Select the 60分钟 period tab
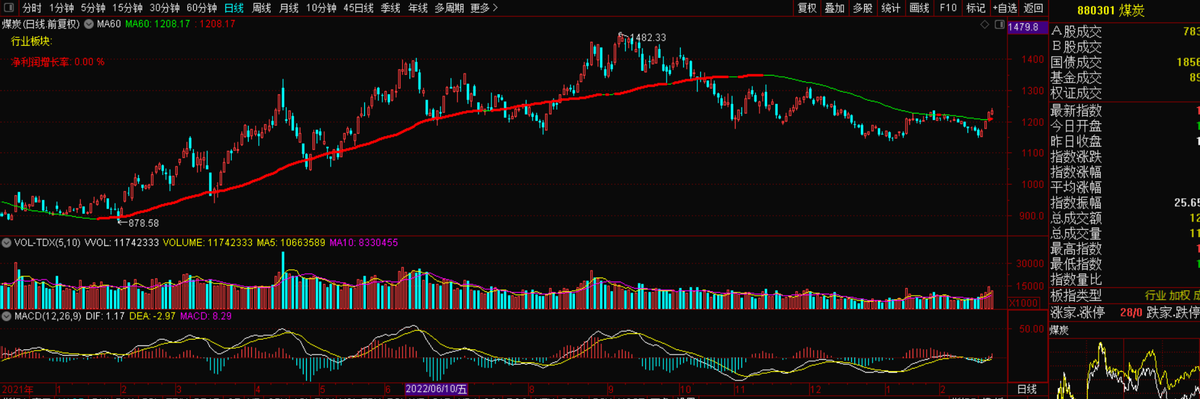Screen dimensions: 1200x399 pyautogui.click(x=202, y=7)
